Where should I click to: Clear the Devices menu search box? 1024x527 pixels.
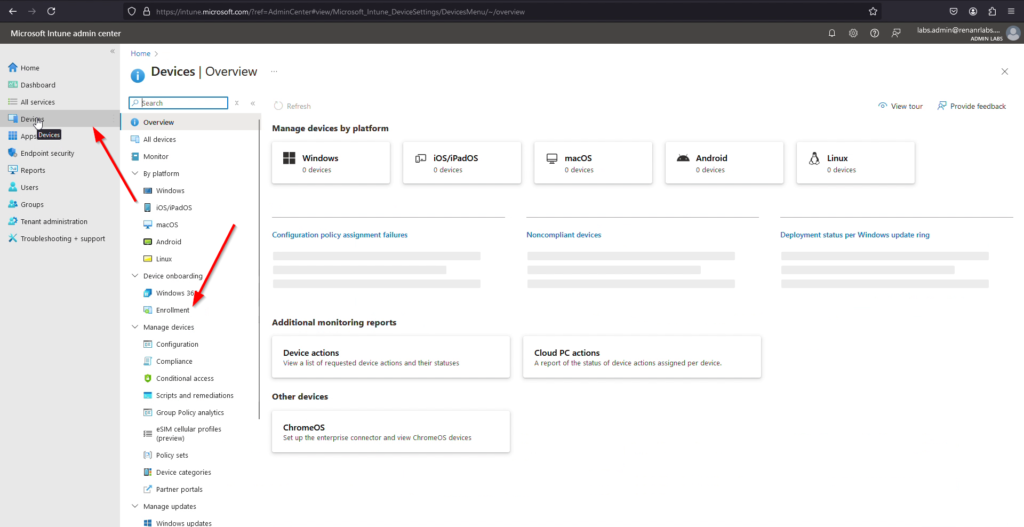[236, 103]
